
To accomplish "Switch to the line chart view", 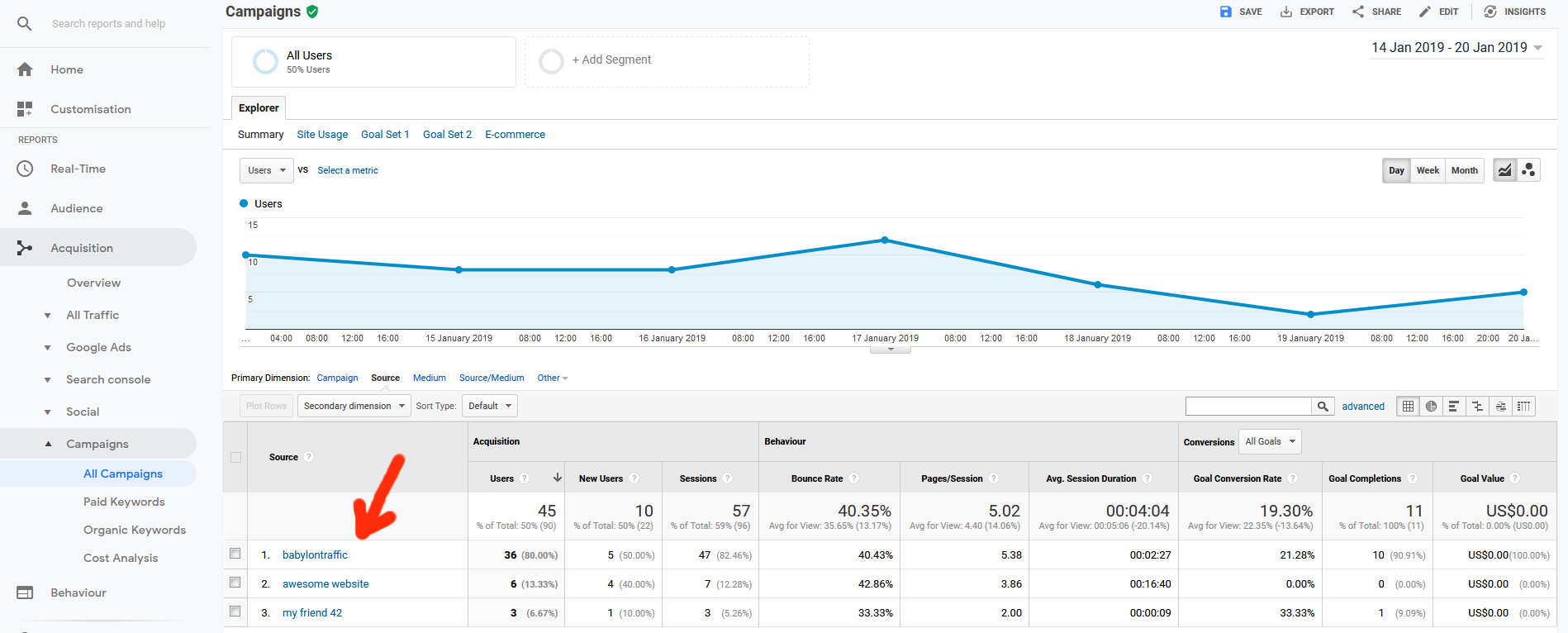I will click(1505, 170).
